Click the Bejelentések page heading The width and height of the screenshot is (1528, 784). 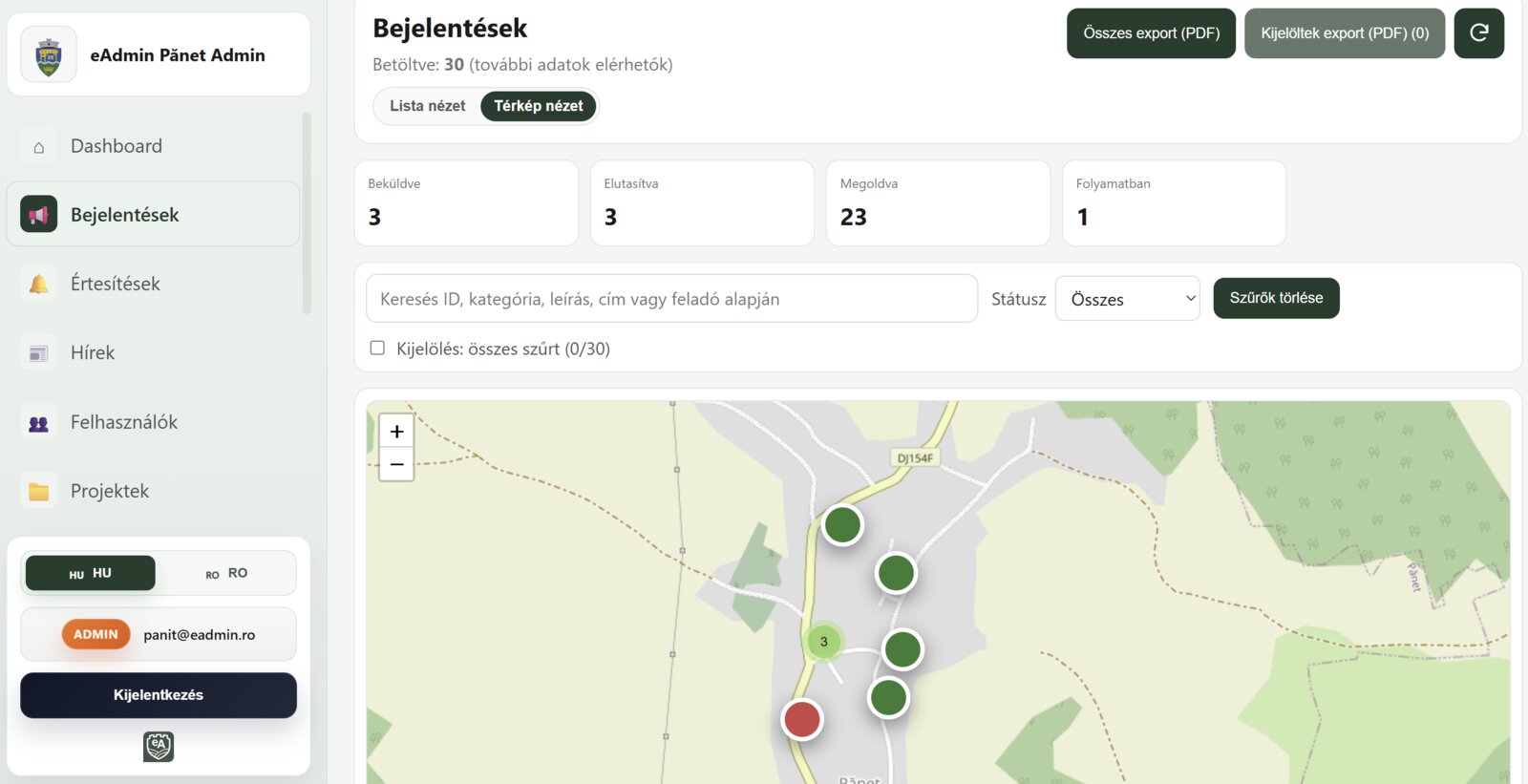pyautogui.click(x=450, y=29)
